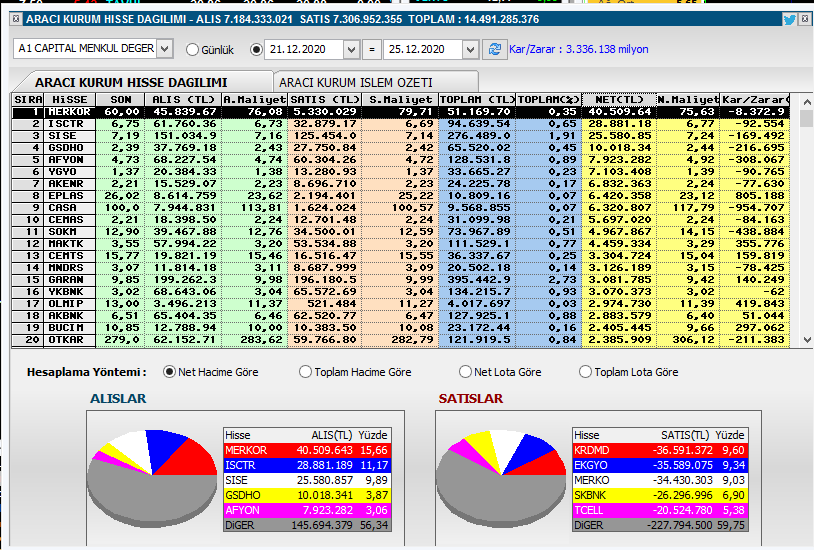Open the A1 CAPITAL MENKUL DEGER broker dropdown
This screenshot has width=814, height=550.
point(165,49)
